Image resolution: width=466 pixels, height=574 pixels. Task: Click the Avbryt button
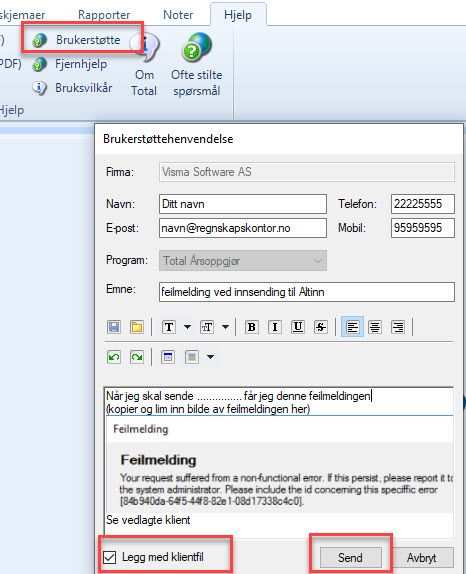(421, 558)
